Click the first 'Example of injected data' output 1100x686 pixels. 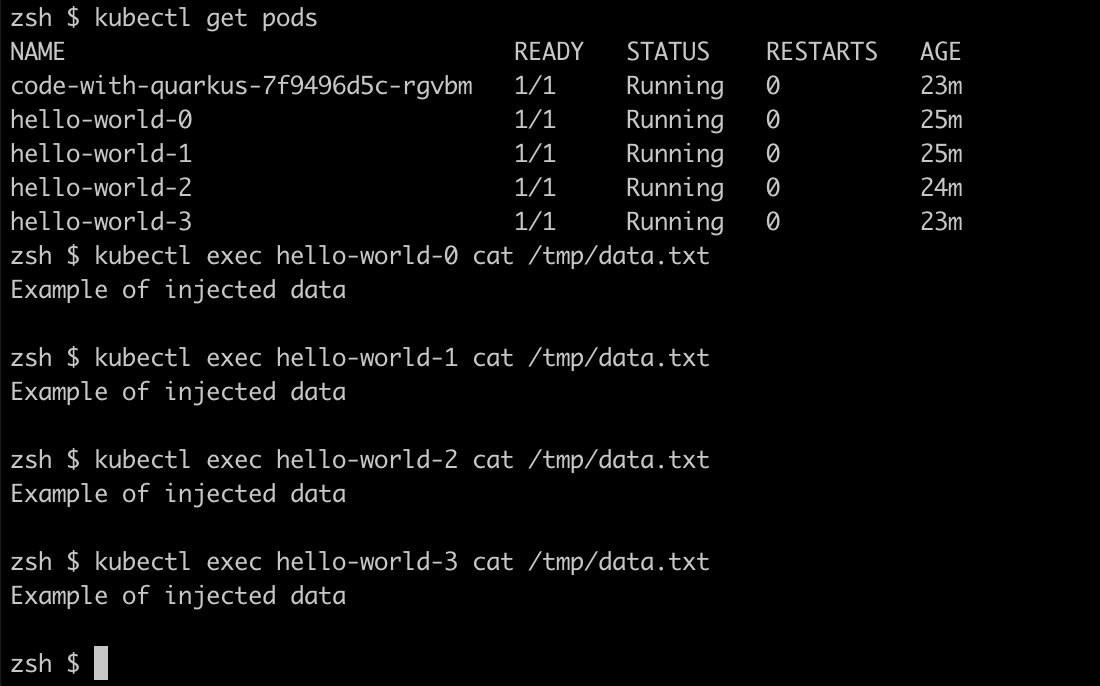pos(178,290)
